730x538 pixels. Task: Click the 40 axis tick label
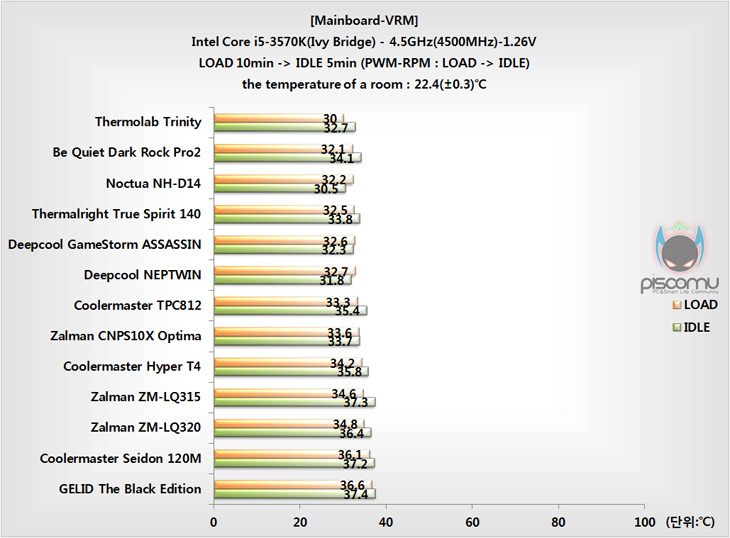pyautogui.click(x=386, y=522)
